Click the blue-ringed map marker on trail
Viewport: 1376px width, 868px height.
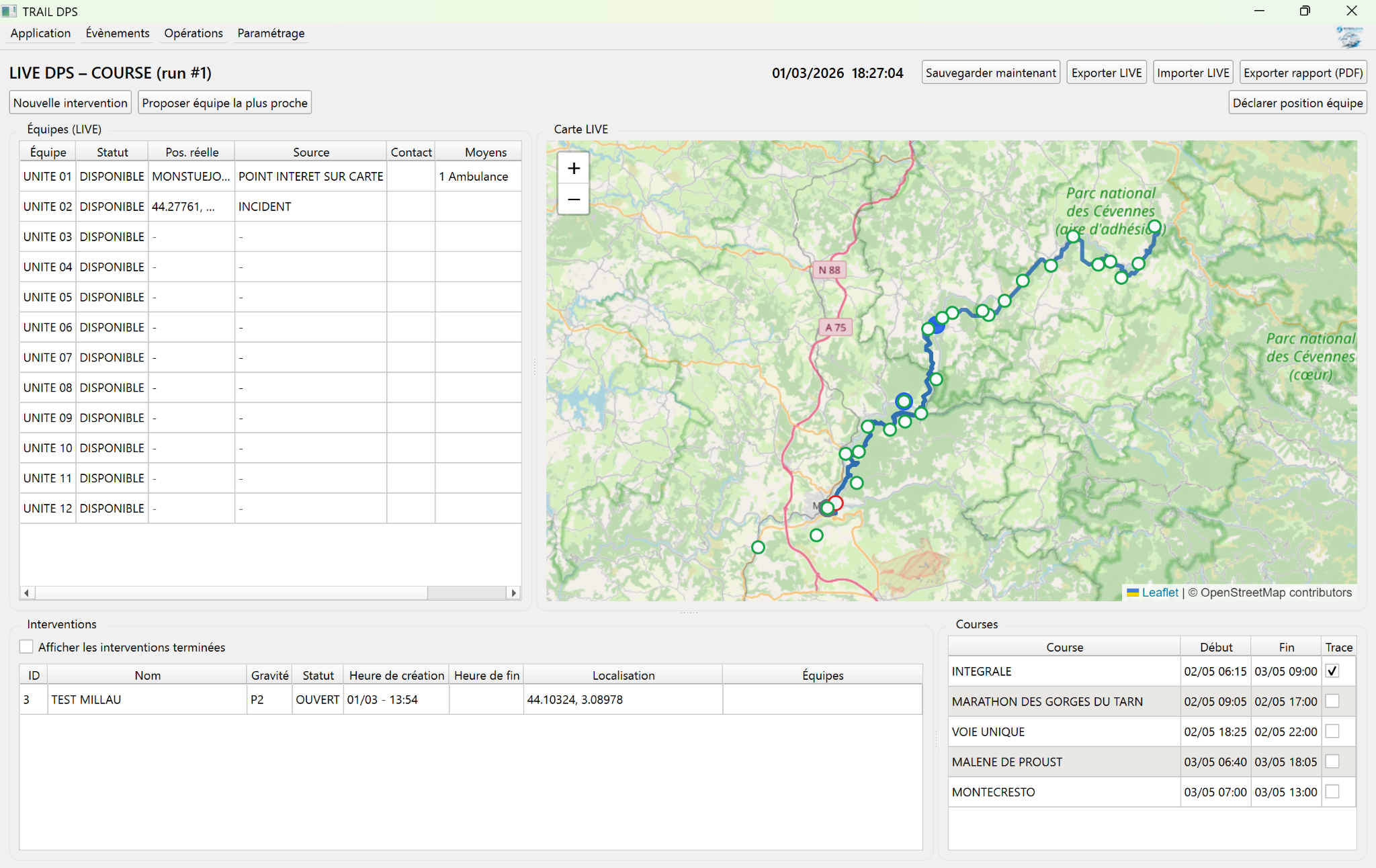[904, 401]
